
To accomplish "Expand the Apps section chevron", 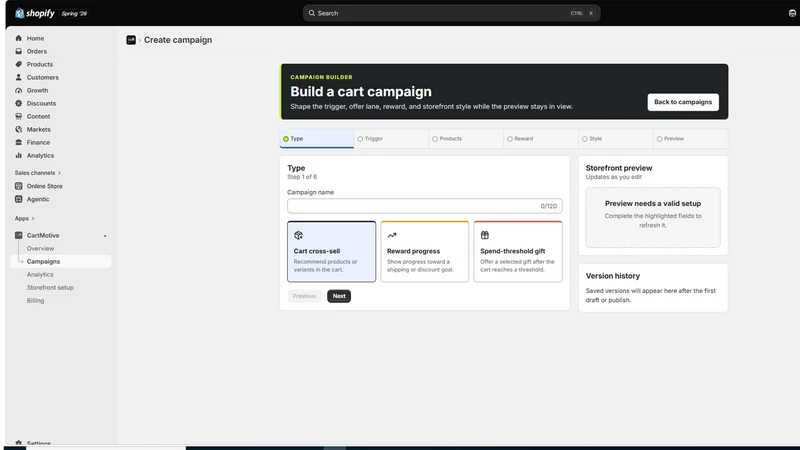I will pyautogui.click(x=33, y=218).
